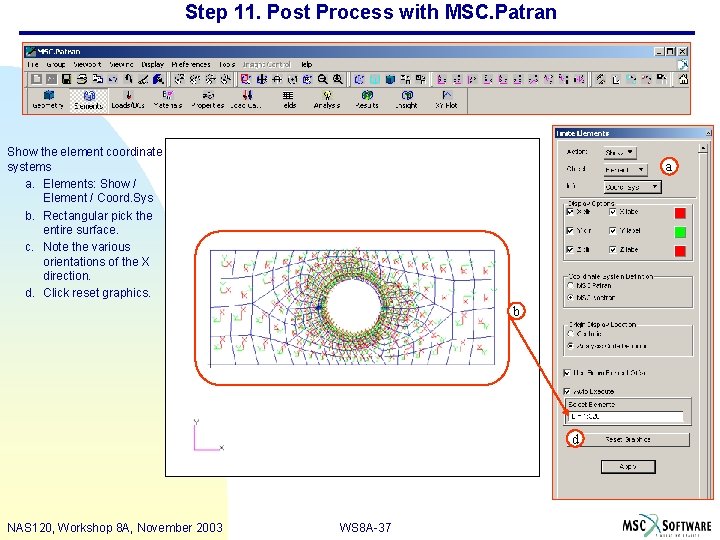
Task: Open the File menu
Action: [x=33, y=64]
